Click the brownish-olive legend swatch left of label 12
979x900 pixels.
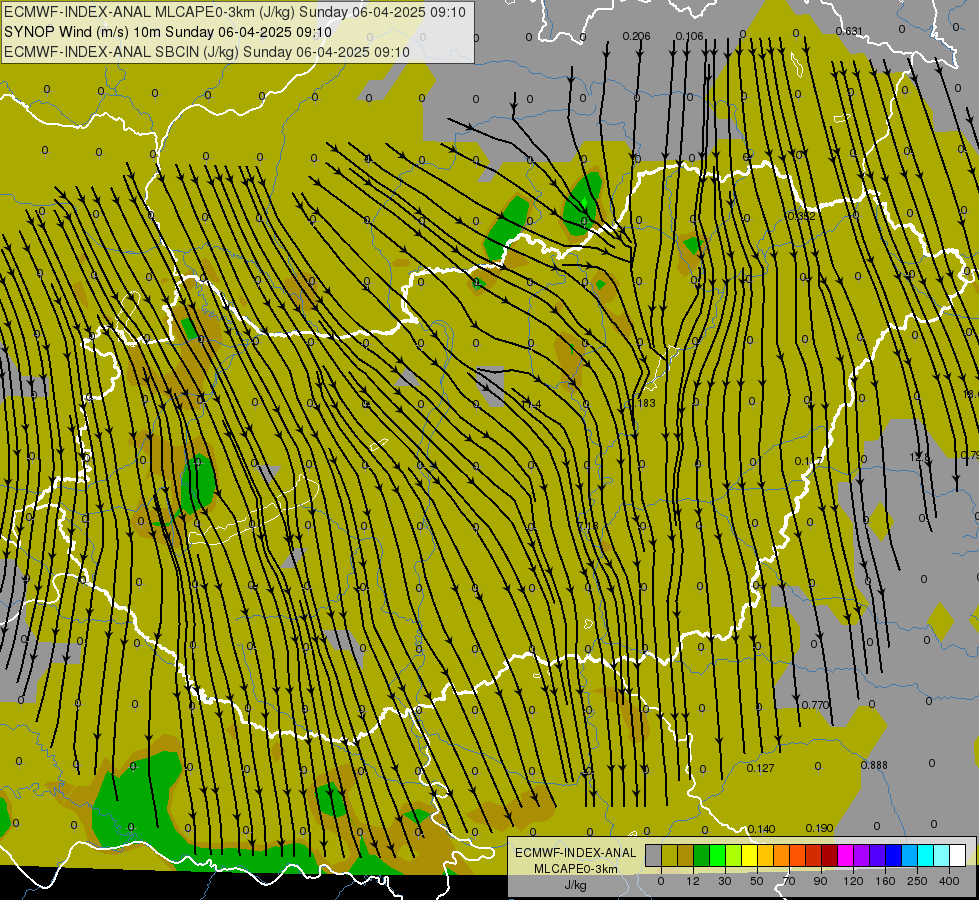point(686,856)
